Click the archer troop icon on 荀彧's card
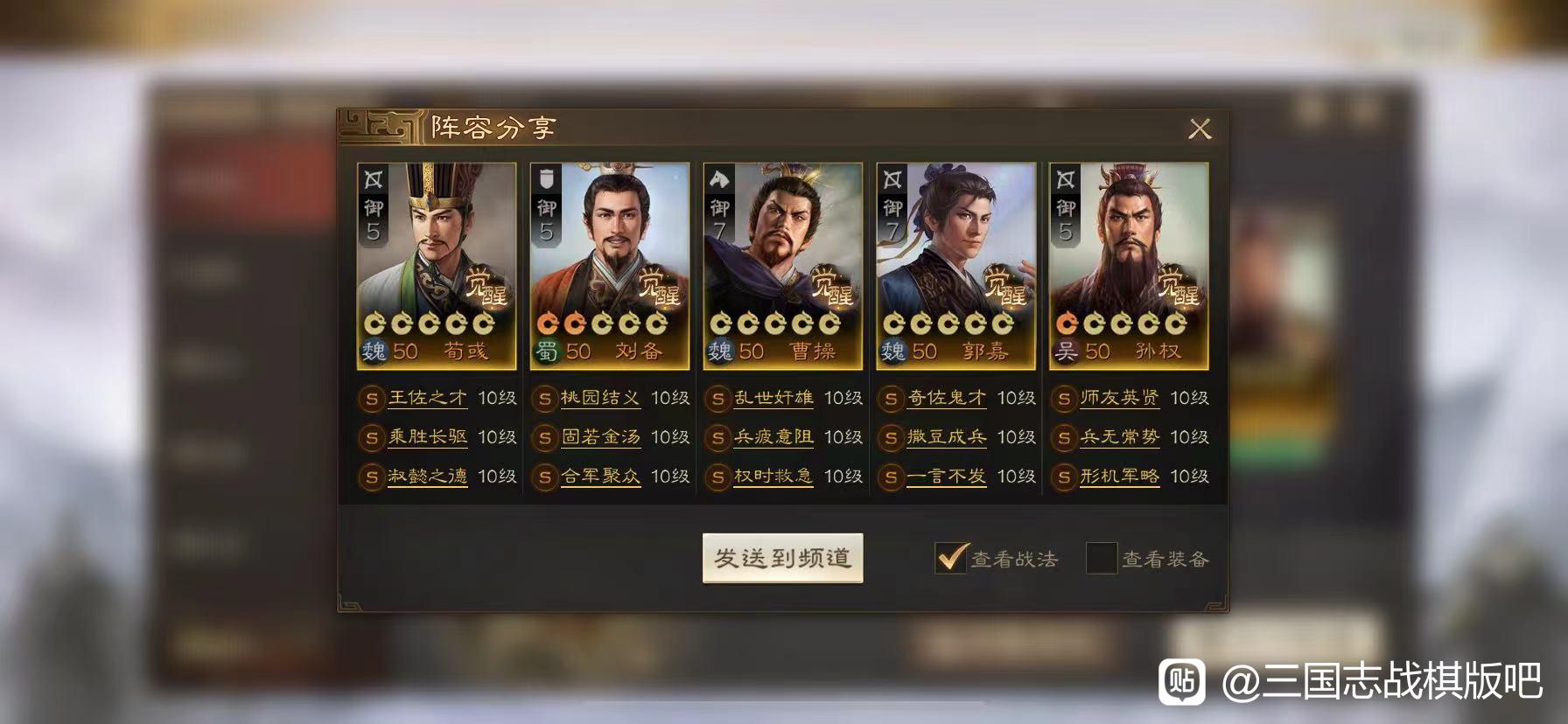The image size is (1568, 724). pos(374,180)
